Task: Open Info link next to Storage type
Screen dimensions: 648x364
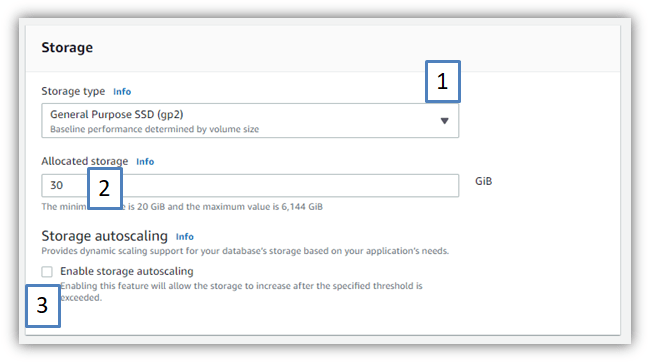Action: [x=122, y=92]
